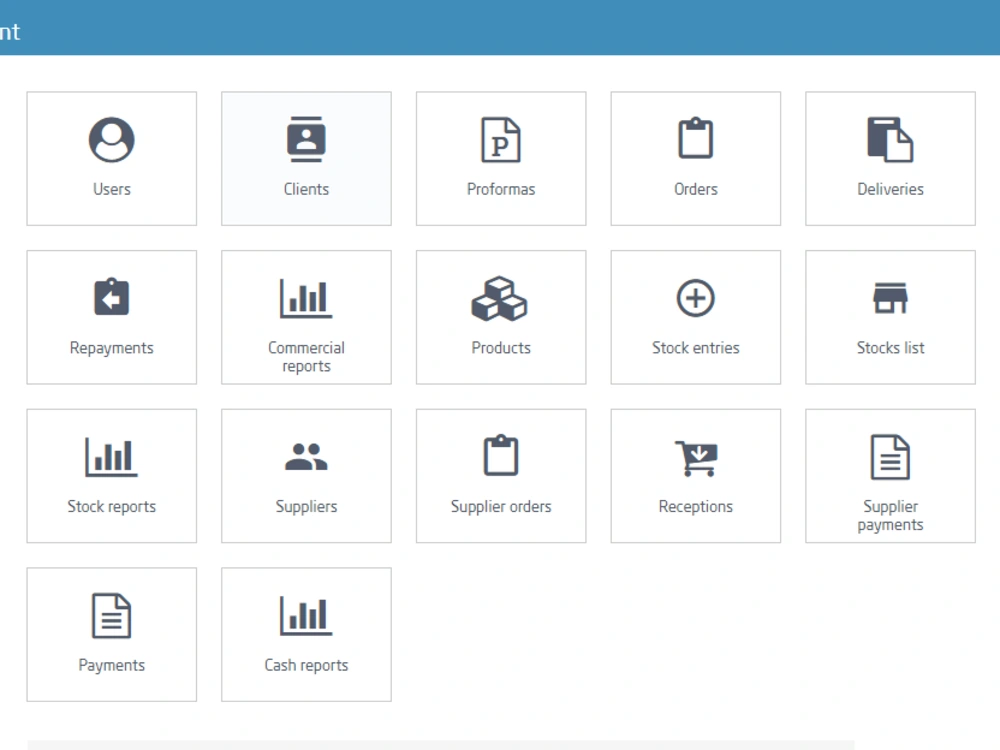Viewport: 1000px width, 750px height.
Task: Open the Users account icon
Action: [x=112, y=140]
